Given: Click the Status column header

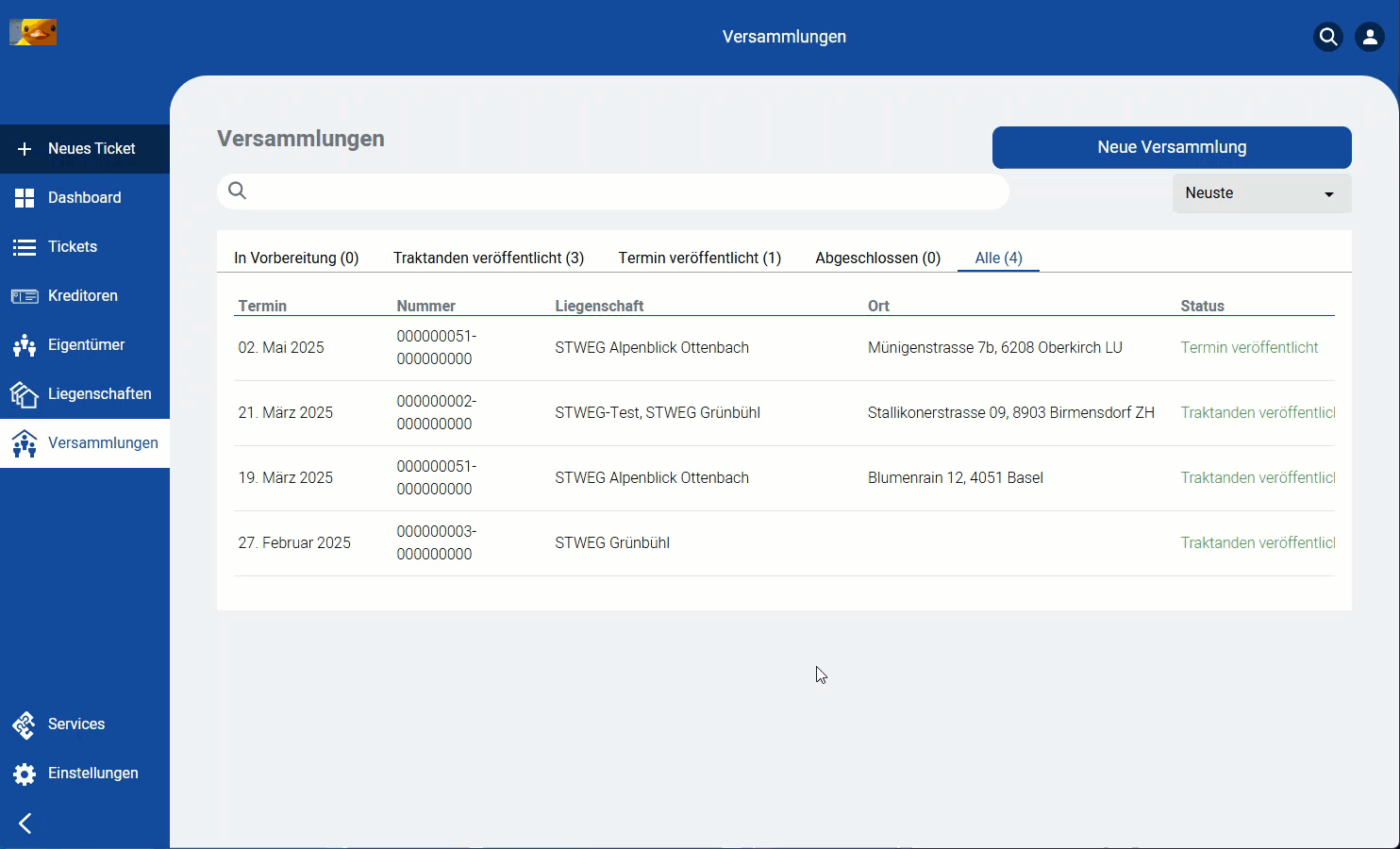Looking at the screenshot, I should click(1202, 306).
